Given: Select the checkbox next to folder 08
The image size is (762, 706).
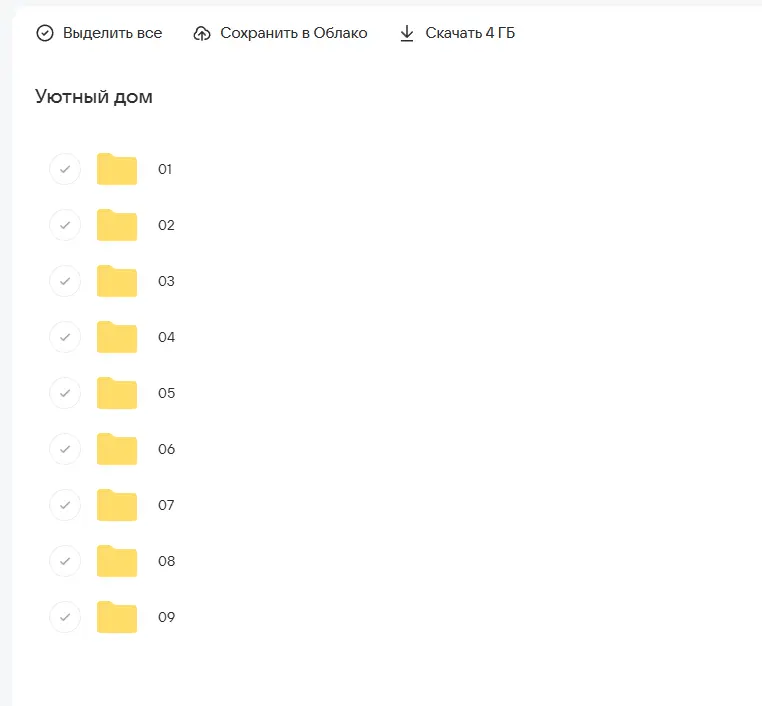Looking at the screenshot, I should (65, 562).
